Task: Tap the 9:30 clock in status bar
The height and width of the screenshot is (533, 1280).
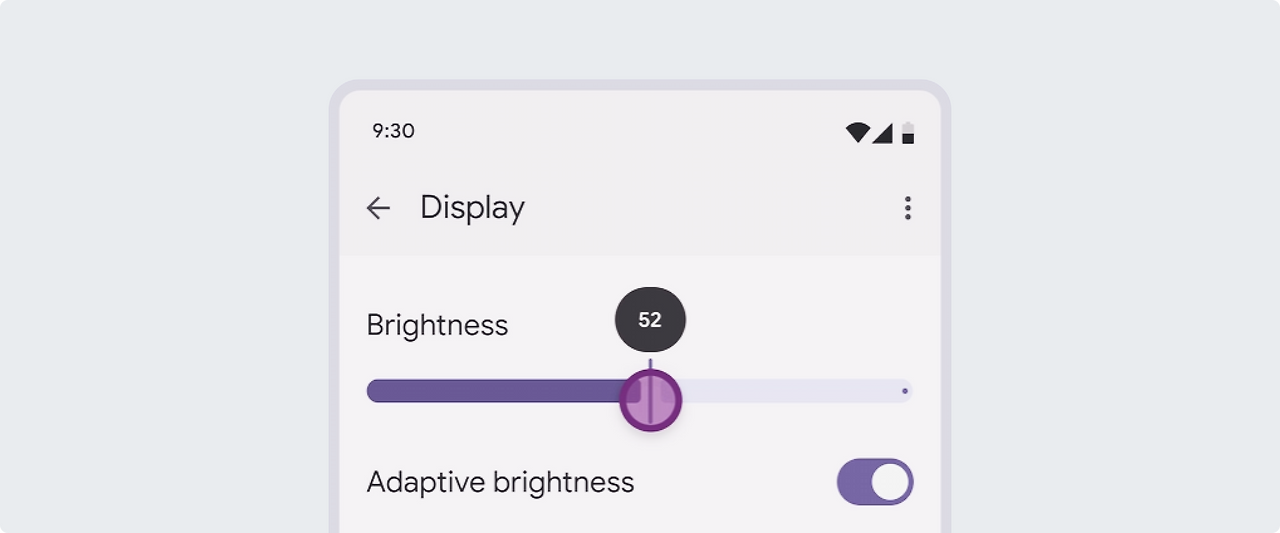Action: coord(393,131)
